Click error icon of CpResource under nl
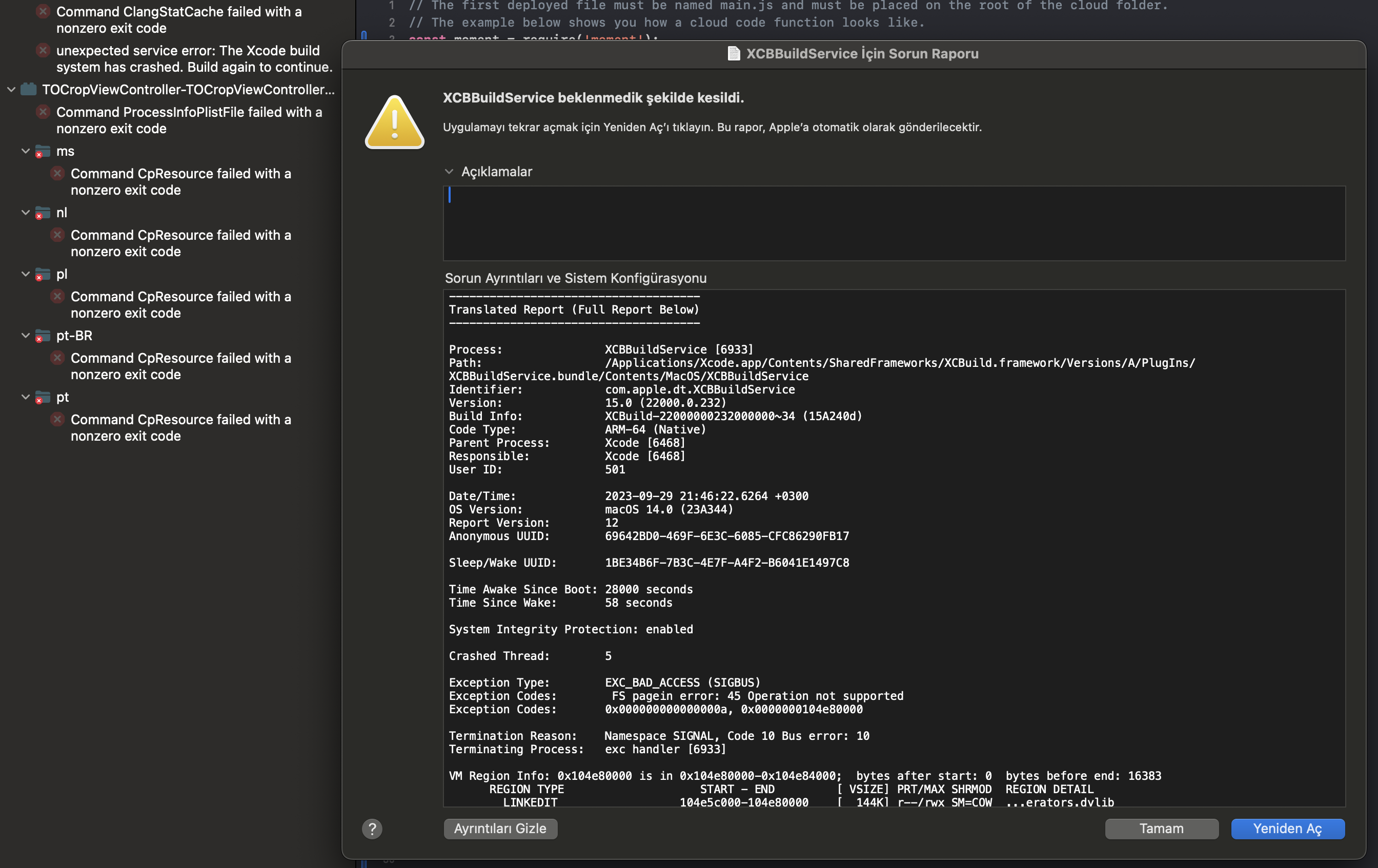The width and height of the screenshot is (1378, 868). click(x=57, y=235)
